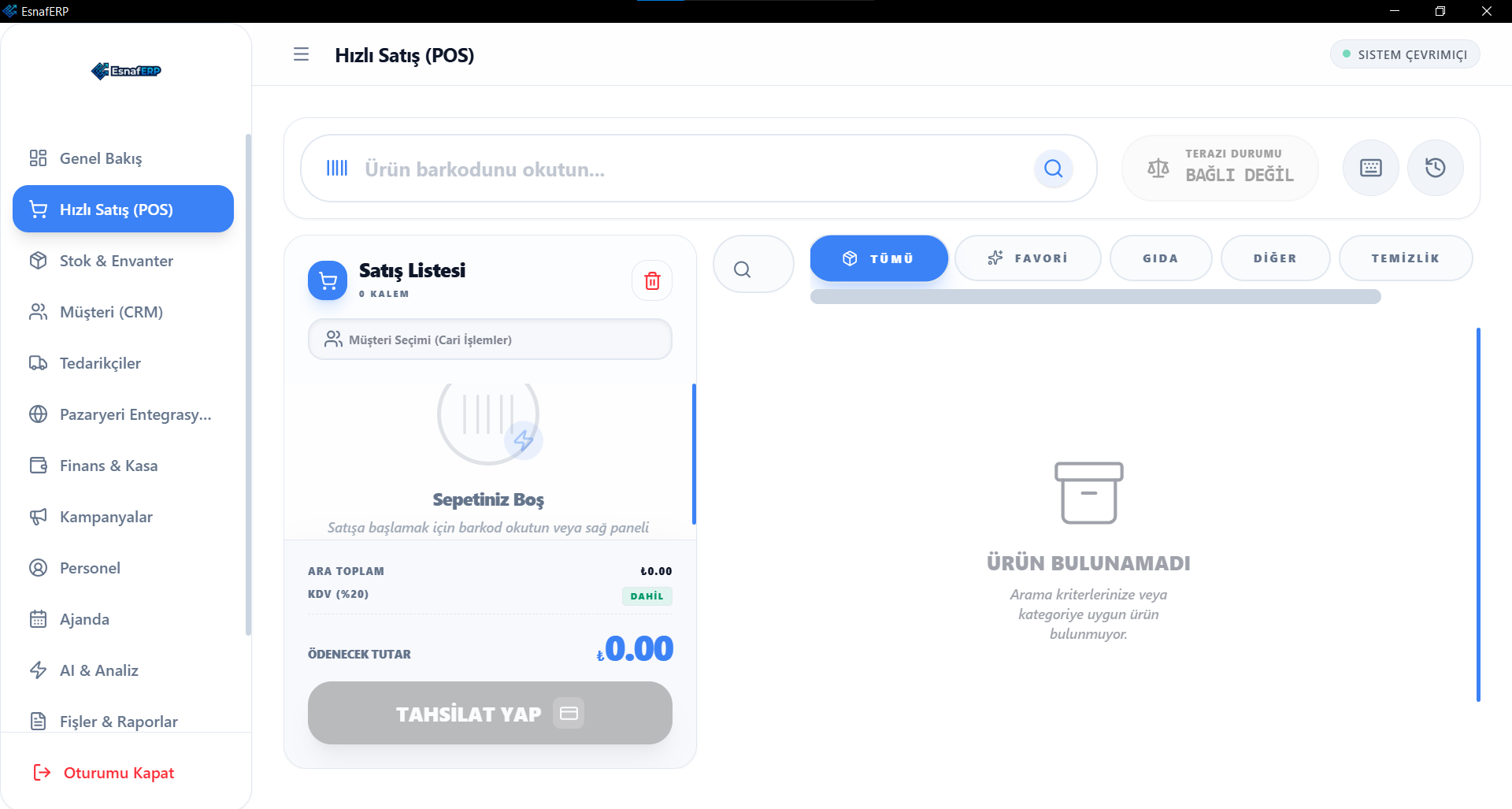Click the EsnafERP logo in sidebar

(126, 71)
